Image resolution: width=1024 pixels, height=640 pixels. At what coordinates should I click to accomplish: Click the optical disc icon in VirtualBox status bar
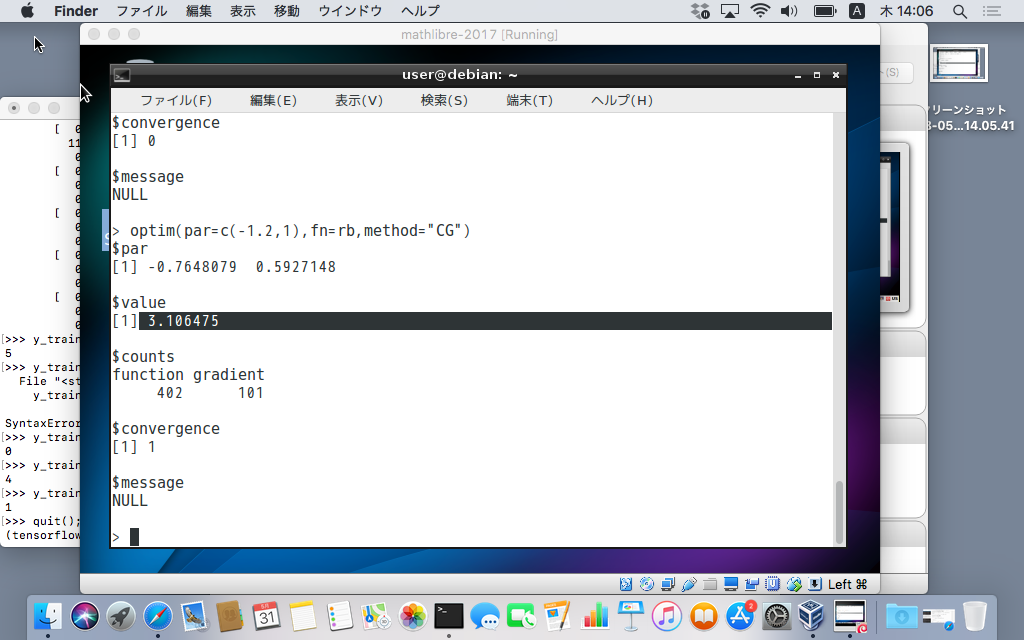[x=646, y=584]
